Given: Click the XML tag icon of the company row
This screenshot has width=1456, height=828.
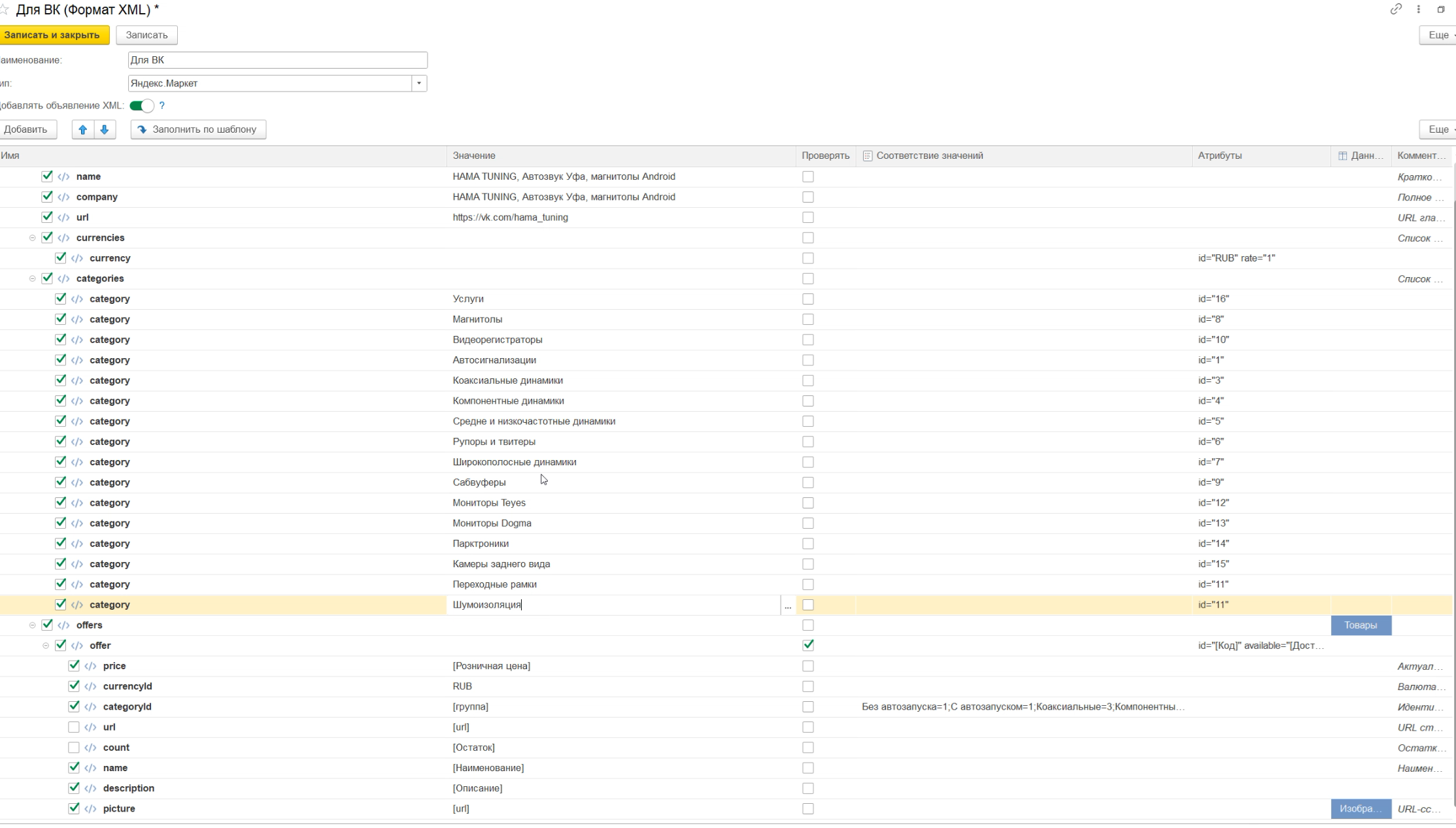Looking at the screenshot, I should (63, 197).
